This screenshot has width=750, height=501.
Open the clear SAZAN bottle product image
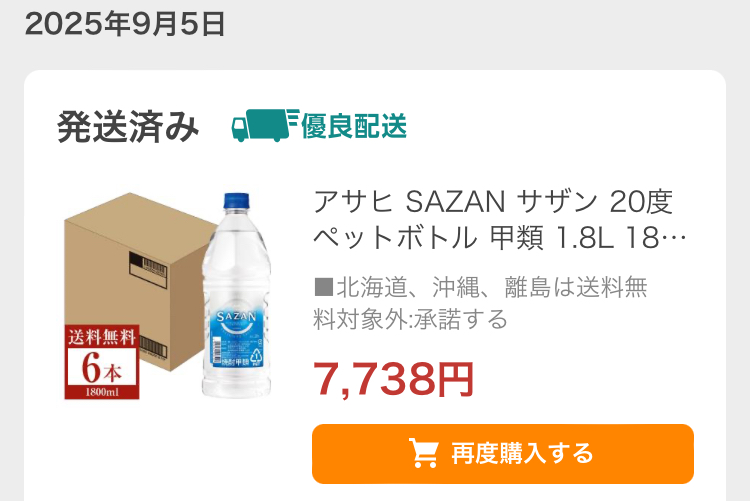point(237,295)
